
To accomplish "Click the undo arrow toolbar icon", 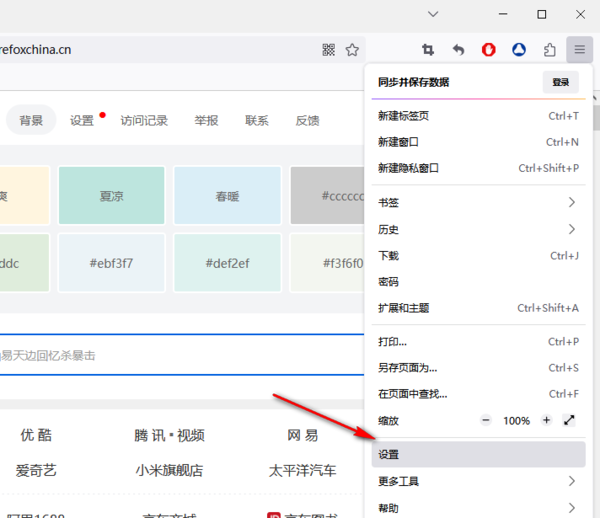I will point(458,50).
